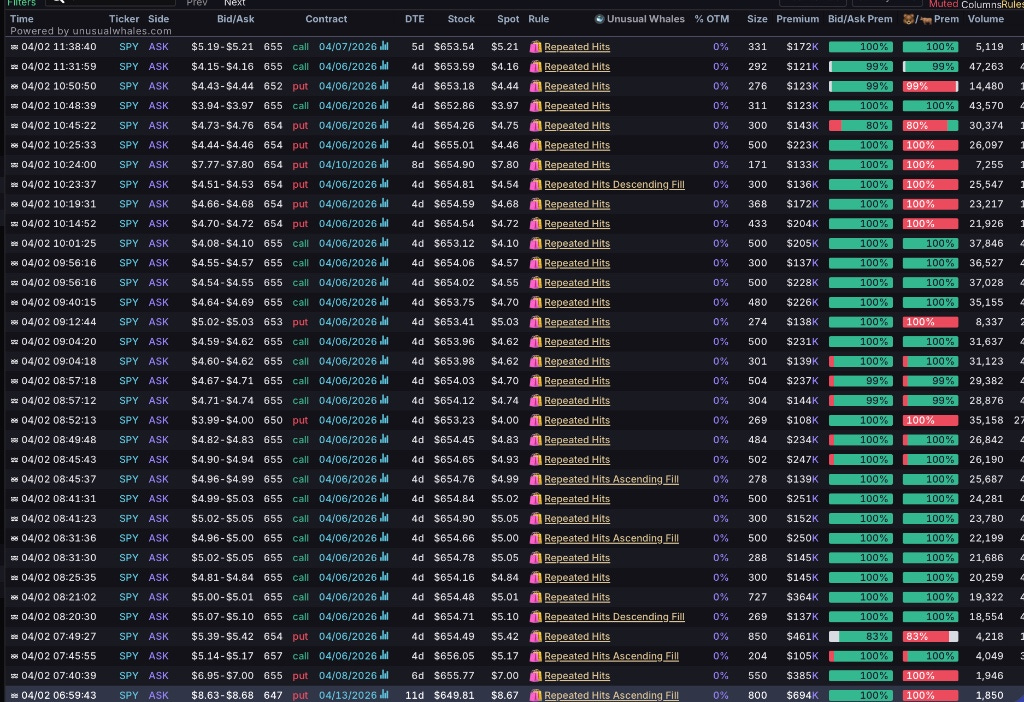Click shopping bag rule icon in 08:49:48 row
Image resolution: width=1024 pixels, height=702 pixels.
(x=536, y=439)
